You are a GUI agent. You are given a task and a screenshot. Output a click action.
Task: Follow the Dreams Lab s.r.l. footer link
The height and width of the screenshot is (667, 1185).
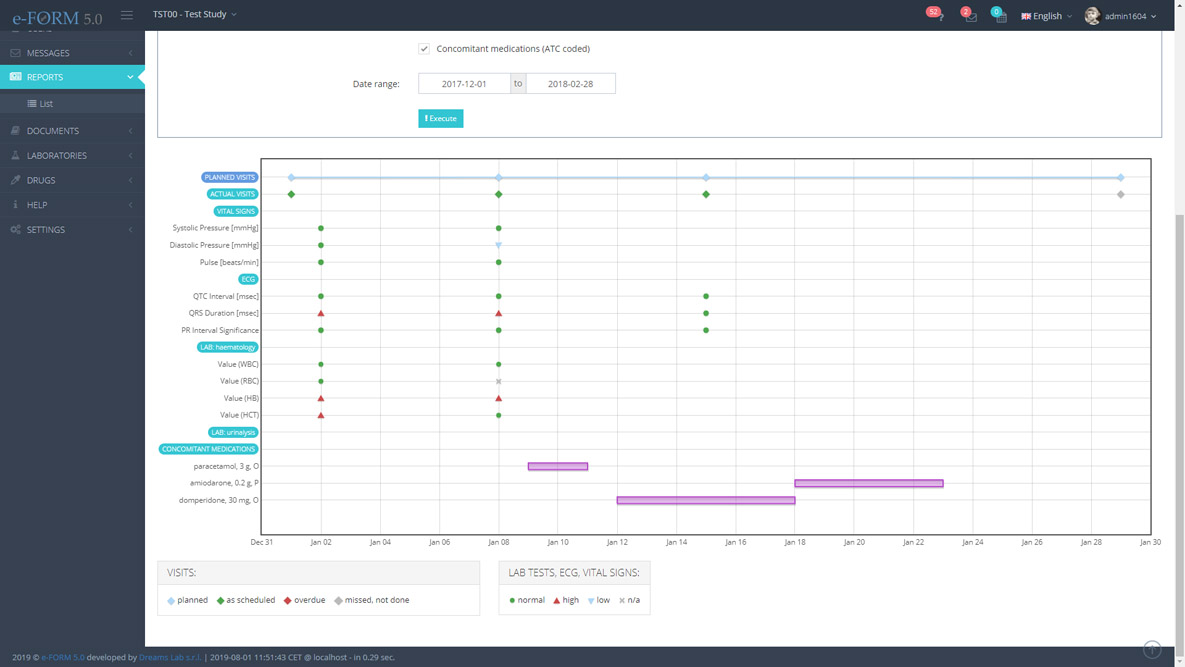(169, 657)
